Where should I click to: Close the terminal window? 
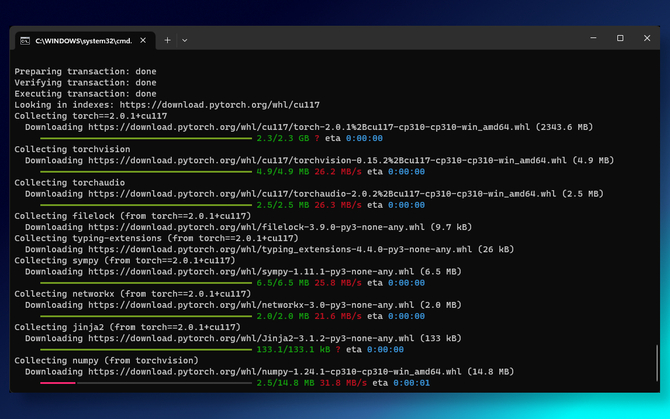click(647, 38)
